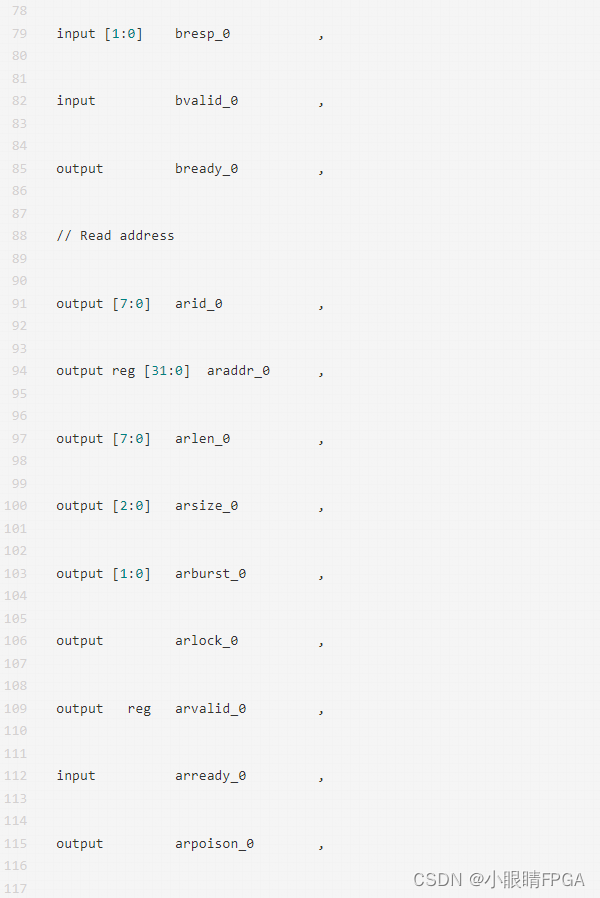600x898 pixels.
Task: Click the arsize_0 output name
Action: tap(206, 505)
